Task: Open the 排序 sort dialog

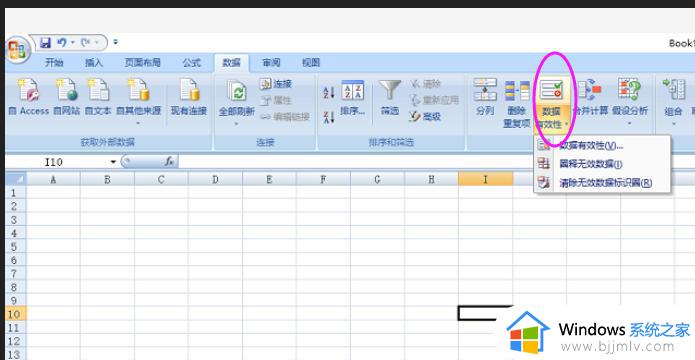Action: point(353,98)
